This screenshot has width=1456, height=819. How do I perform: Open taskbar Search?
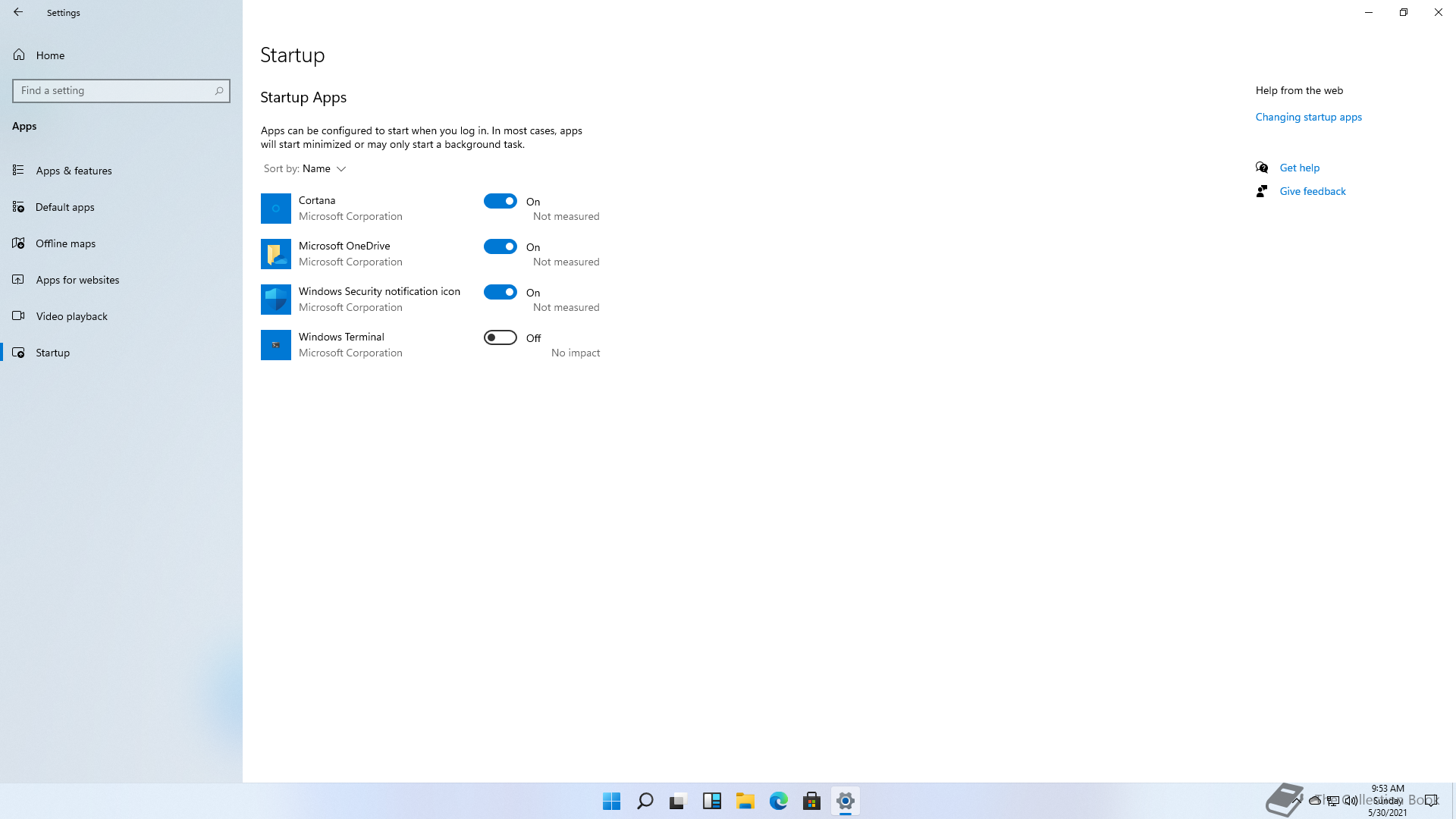pos(645,801)
